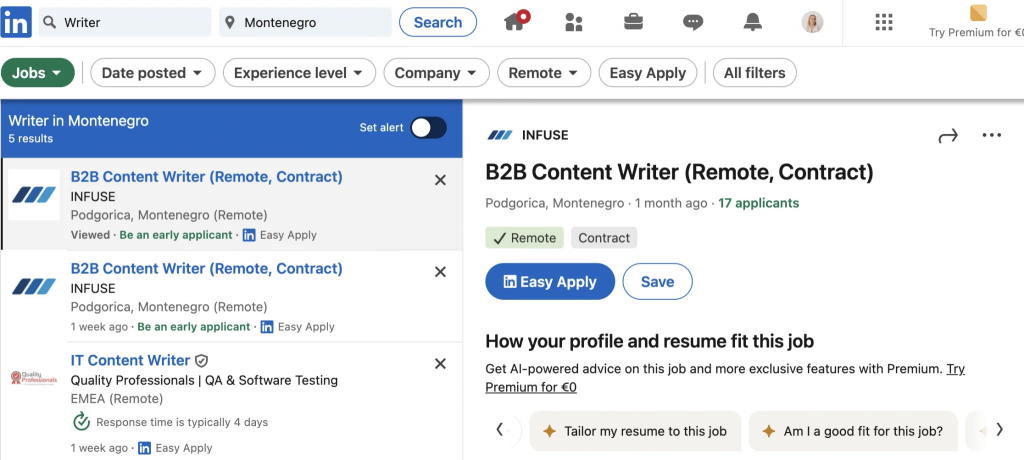Save this job with Save button
The width and height of the screenshot is (1024, 460).
coord(657,282)
